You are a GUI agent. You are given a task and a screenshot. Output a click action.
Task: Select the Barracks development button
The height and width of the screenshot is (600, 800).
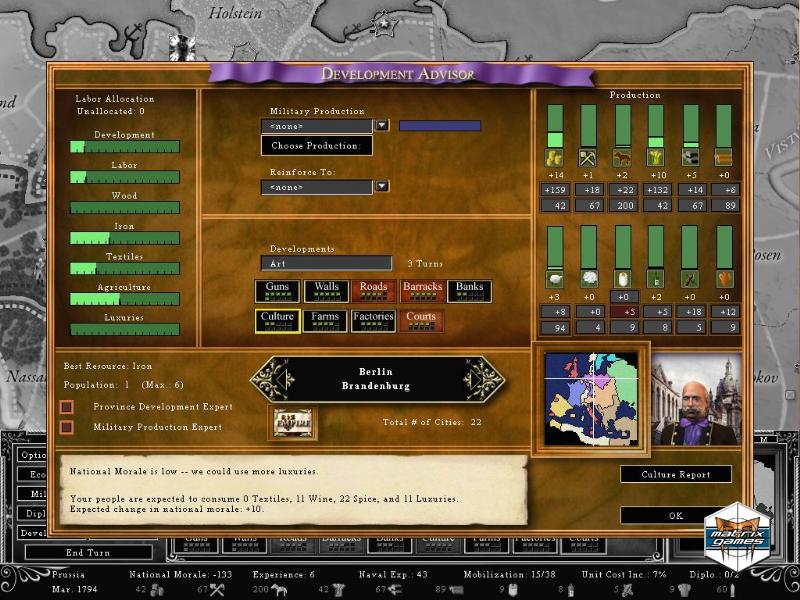(422, 291)
